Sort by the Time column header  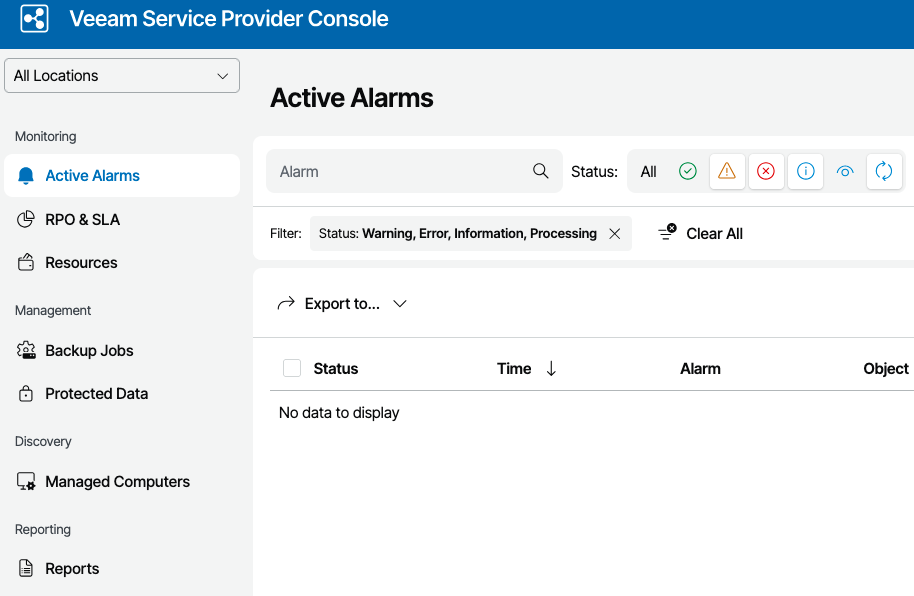(x=514, y=369)
